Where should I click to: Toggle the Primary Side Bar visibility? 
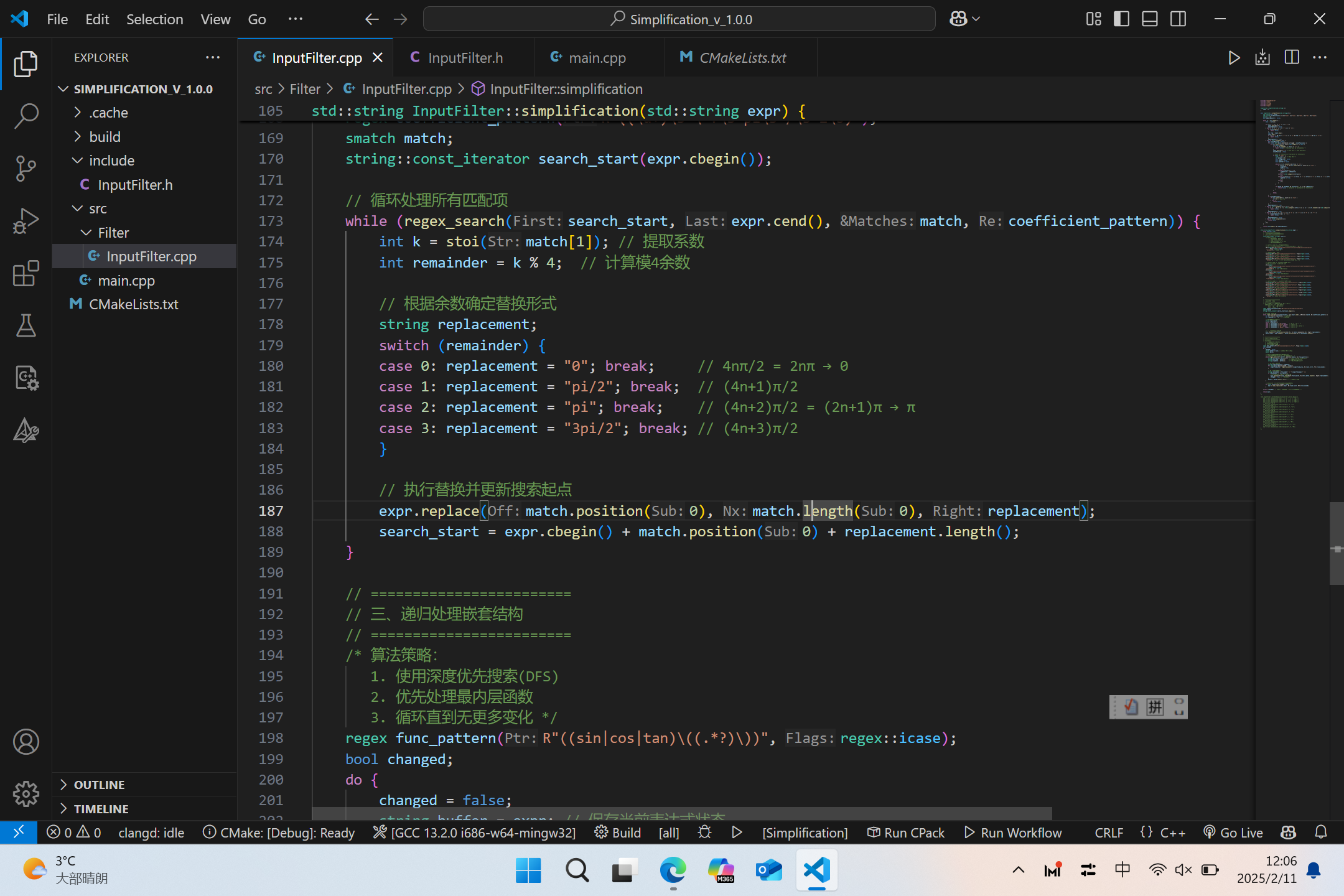[1121, 19]
